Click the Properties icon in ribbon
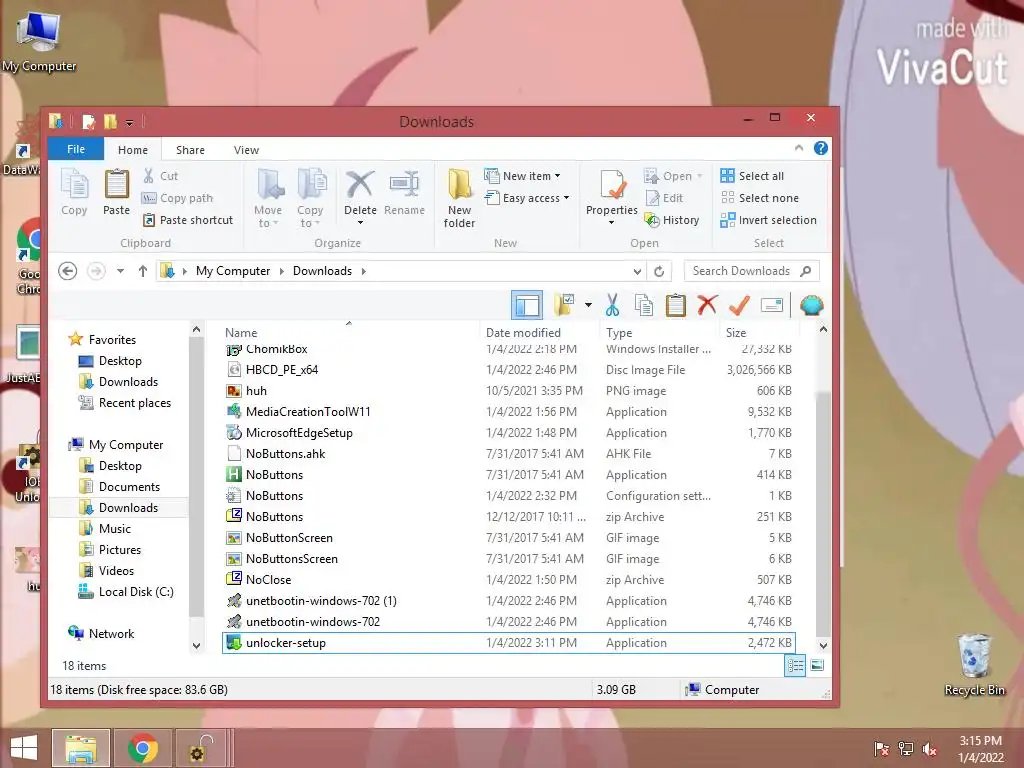Screen dimensions: 1024x768 click(611, 185)
